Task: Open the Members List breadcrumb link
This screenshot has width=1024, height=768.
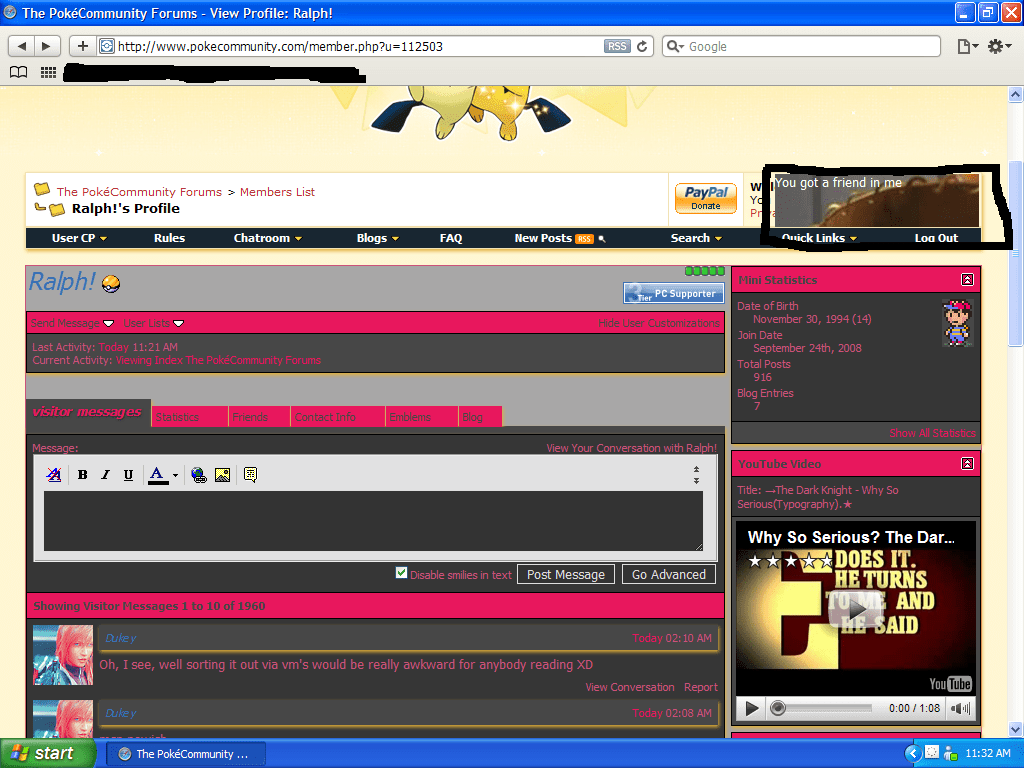Action: (x=277, y=192)
